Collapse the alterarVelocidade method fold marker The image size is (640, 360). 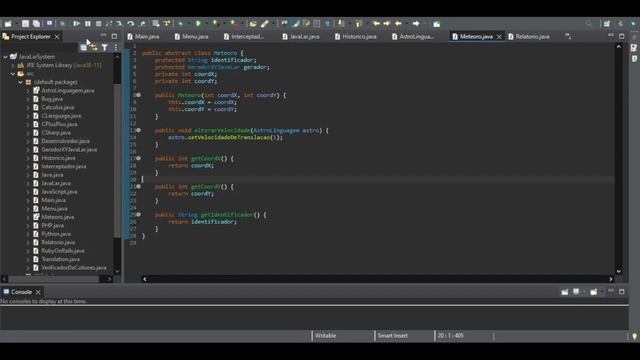coord(138,130)
